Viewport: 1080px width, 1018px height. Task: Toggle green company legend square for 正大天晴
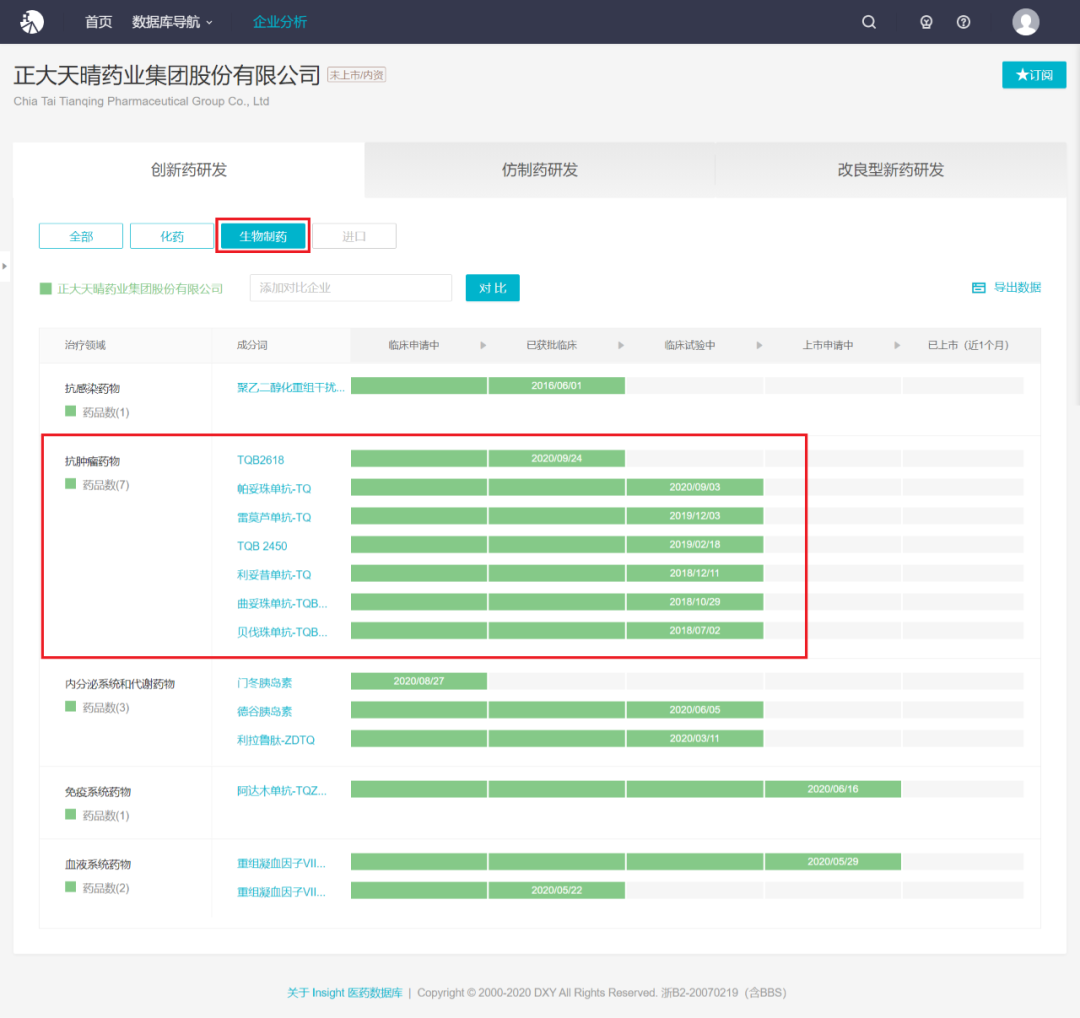[45, 289]
